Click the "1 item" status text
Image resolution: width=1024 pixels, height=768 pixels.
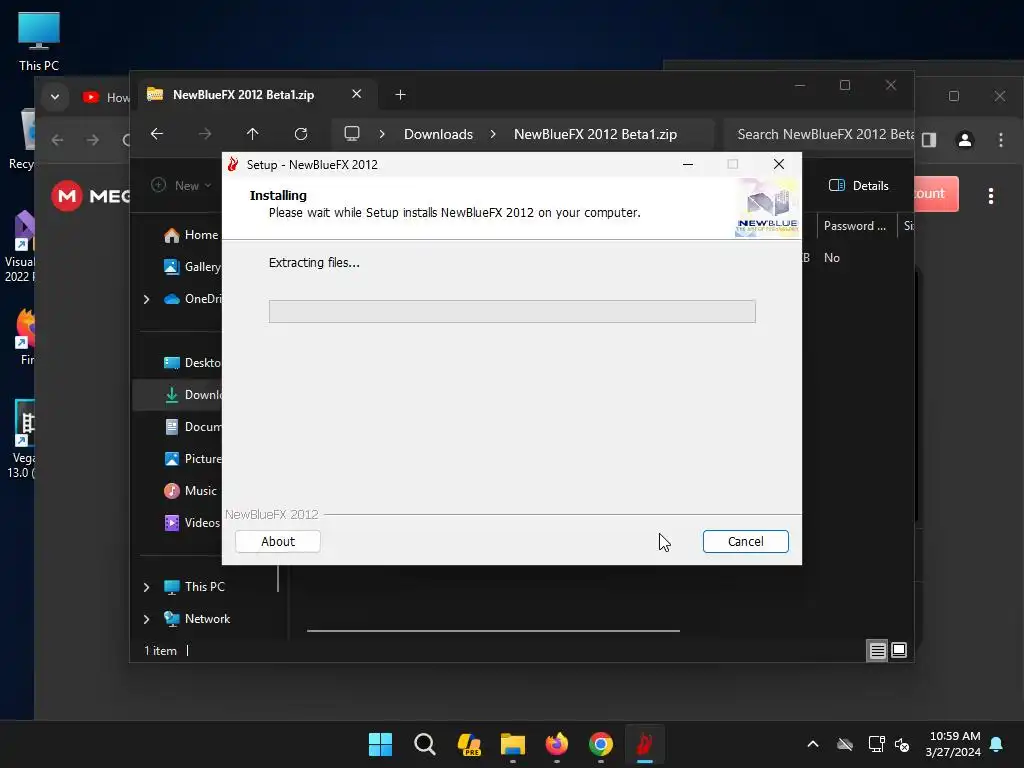click(160, 650)
